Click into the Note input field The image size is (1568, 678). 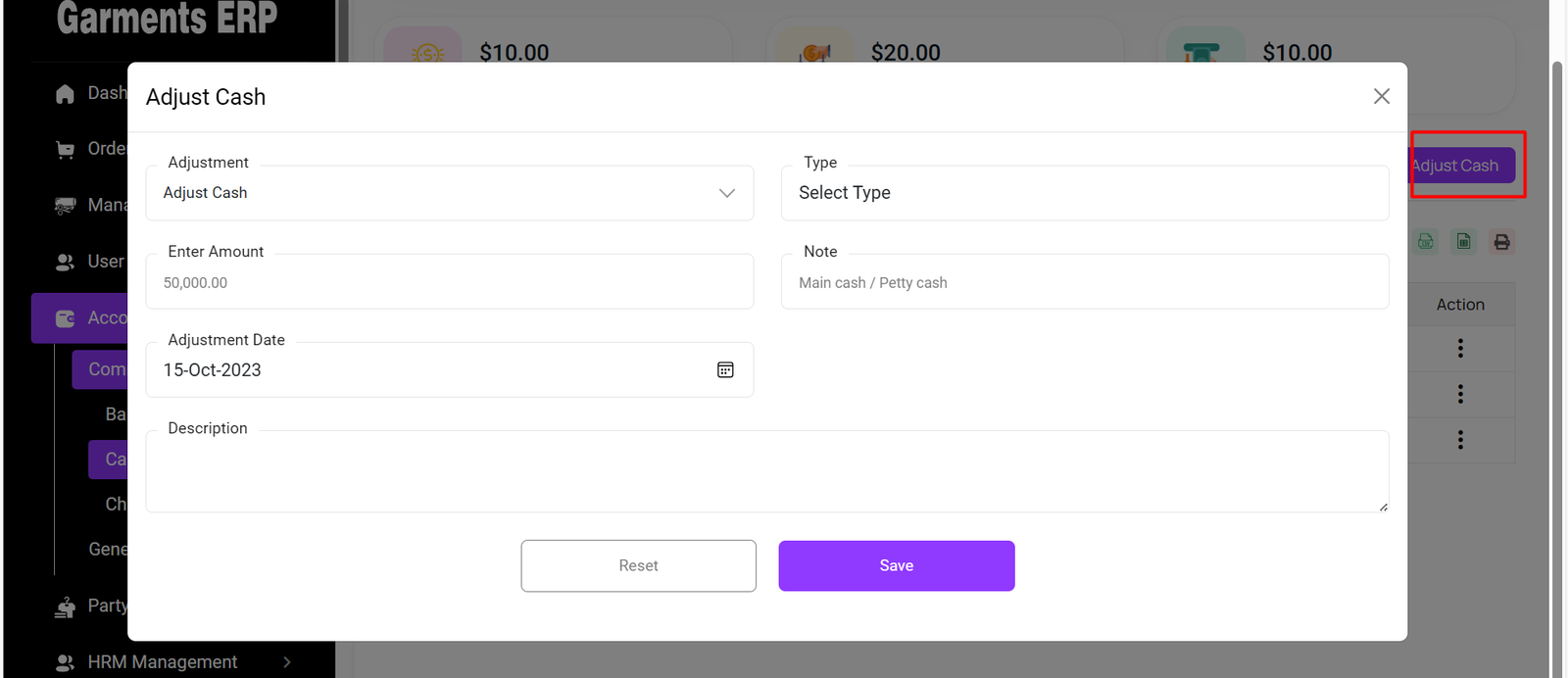pos(1084,283)
